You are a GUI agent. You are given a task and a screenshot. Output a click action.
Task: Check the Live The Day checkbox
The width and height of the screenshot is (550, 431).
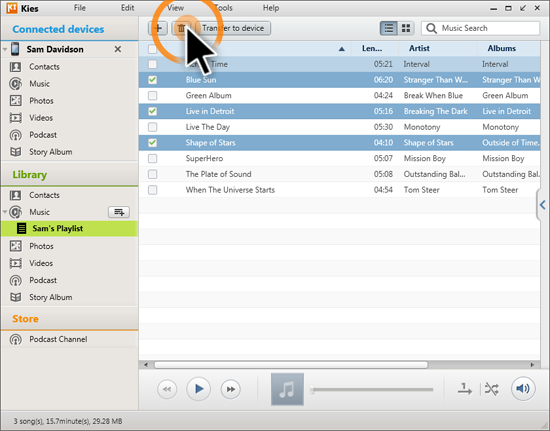[152, 127]
